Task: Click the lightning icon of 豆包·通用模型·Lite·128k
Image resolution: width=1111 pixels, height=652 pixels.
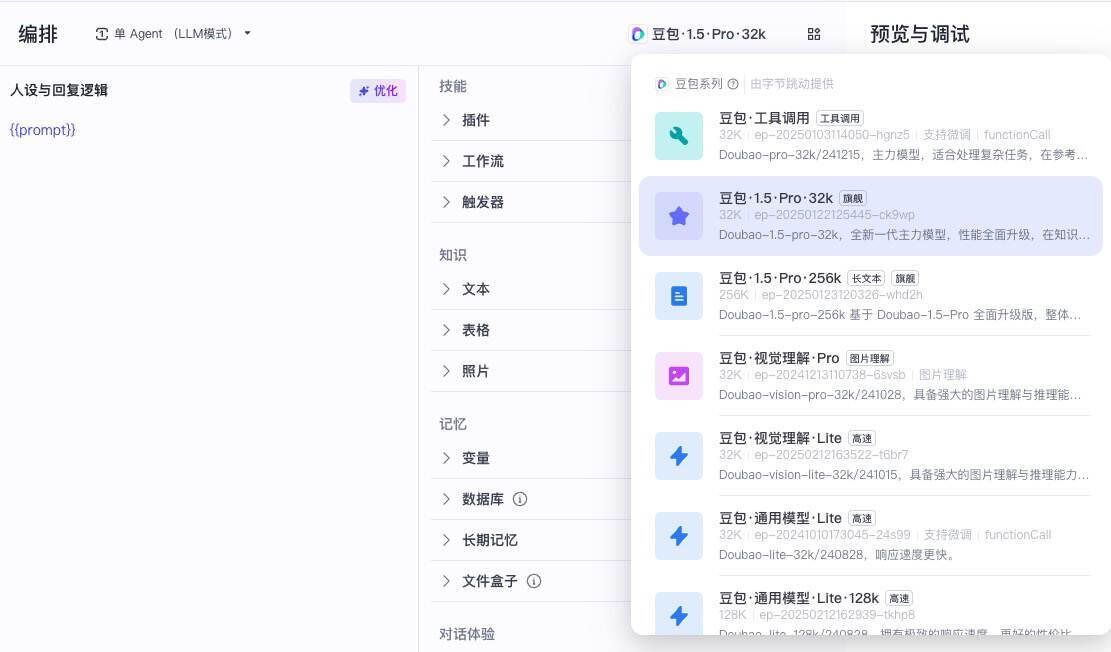Action: click(x=678, y=614)
